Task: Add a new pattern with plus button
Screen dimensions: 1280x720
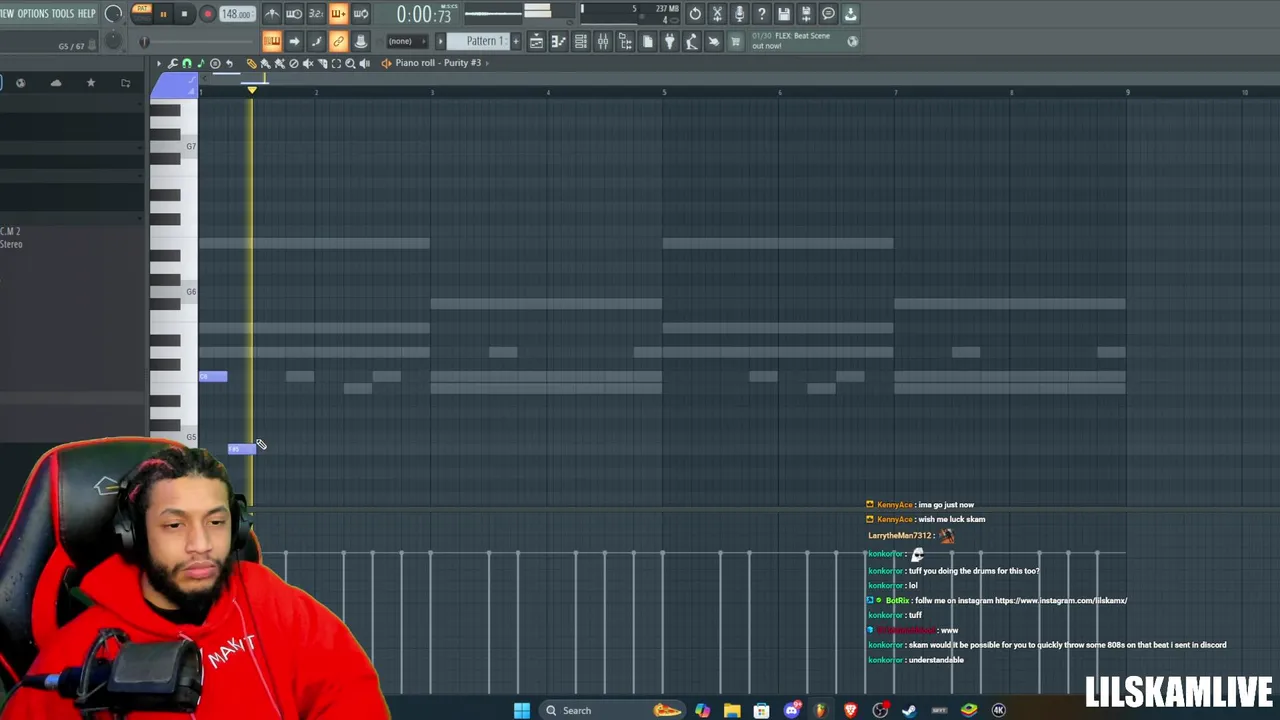Action: (x=515, y=41)
